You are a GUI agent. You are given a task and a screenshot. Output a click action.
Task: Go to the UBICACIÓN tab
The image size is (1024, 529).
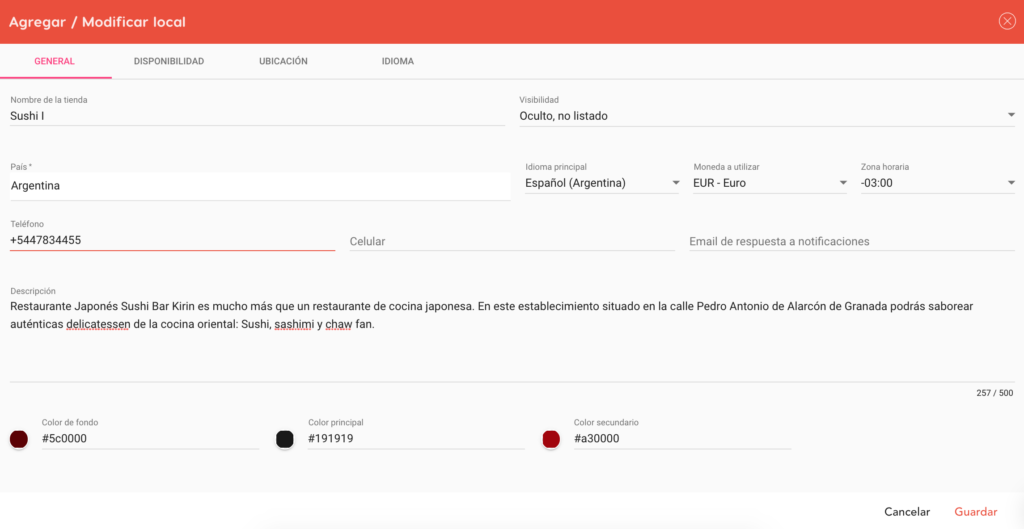[x=283, y=61]
